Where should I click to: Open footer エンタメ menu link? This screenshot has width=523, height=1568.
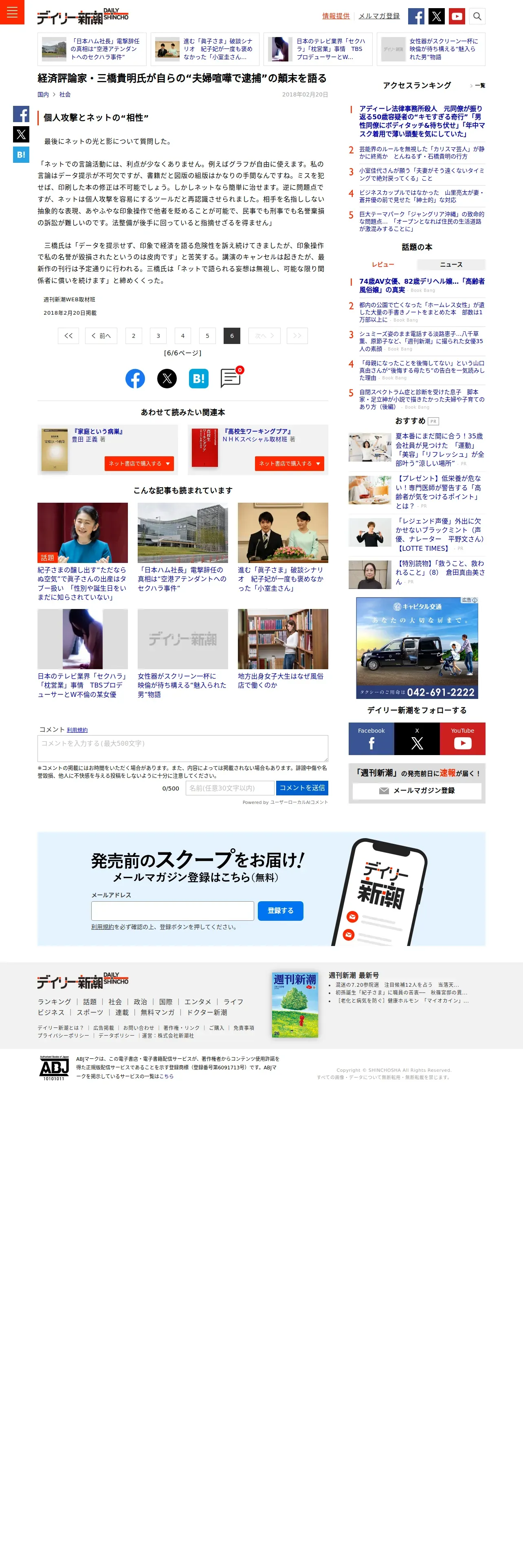tap(197, 1001)
